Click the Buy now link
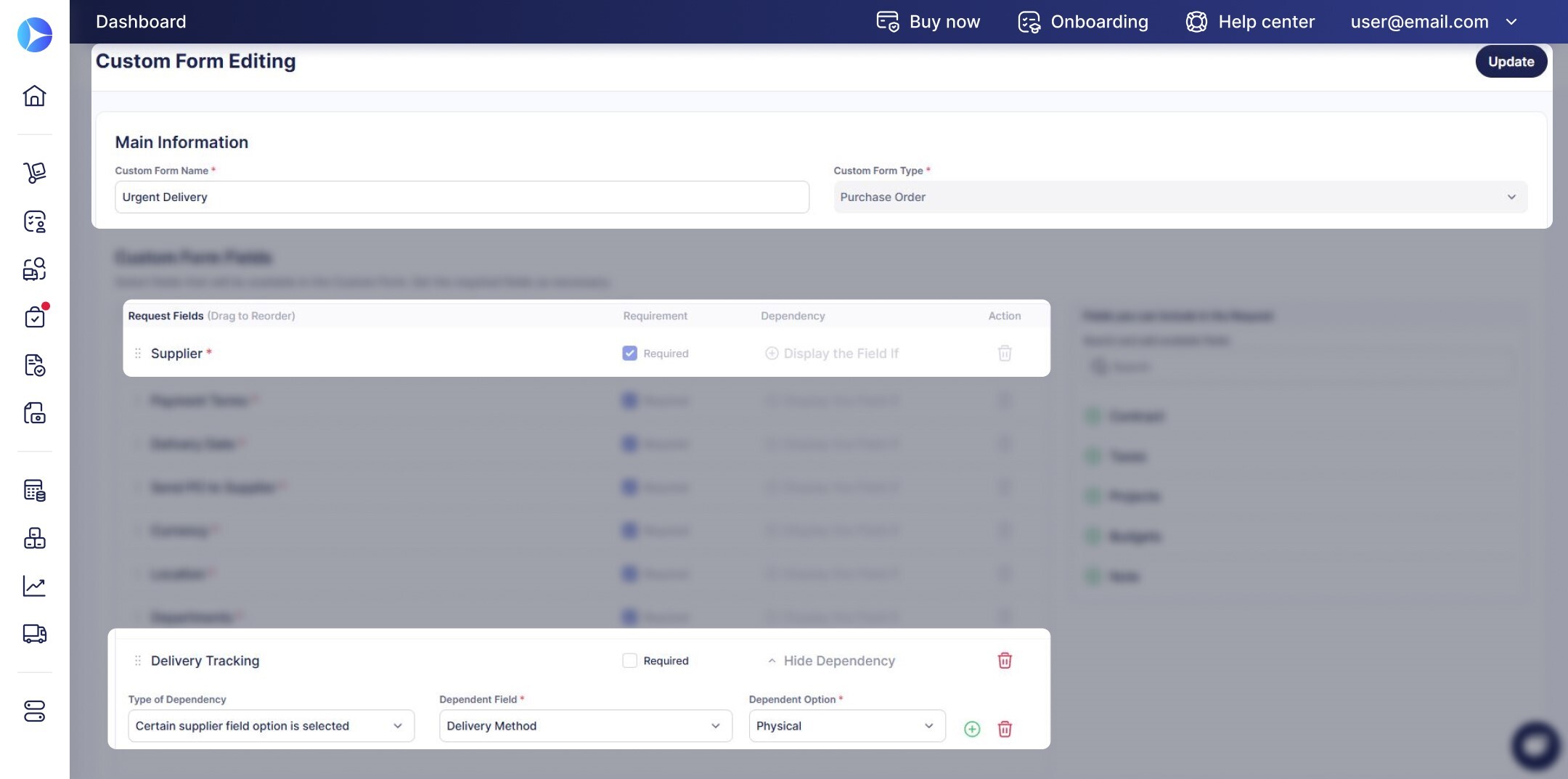The image size is (1568, 779). coord(928,22)
